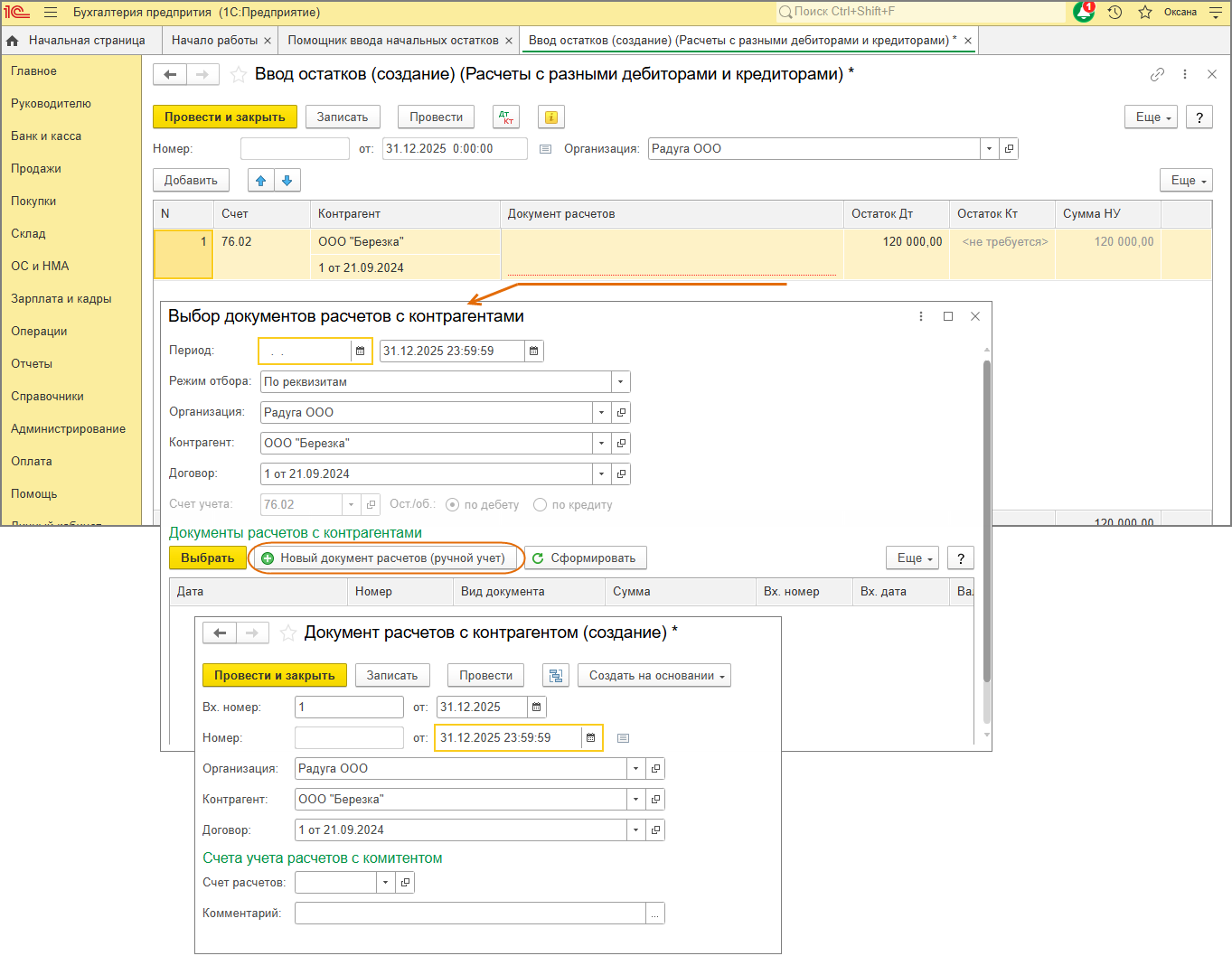Open calendar for Вх. номер date 31.12.2025
This screenshot has height=956, width=1232.
click(537, 708)
